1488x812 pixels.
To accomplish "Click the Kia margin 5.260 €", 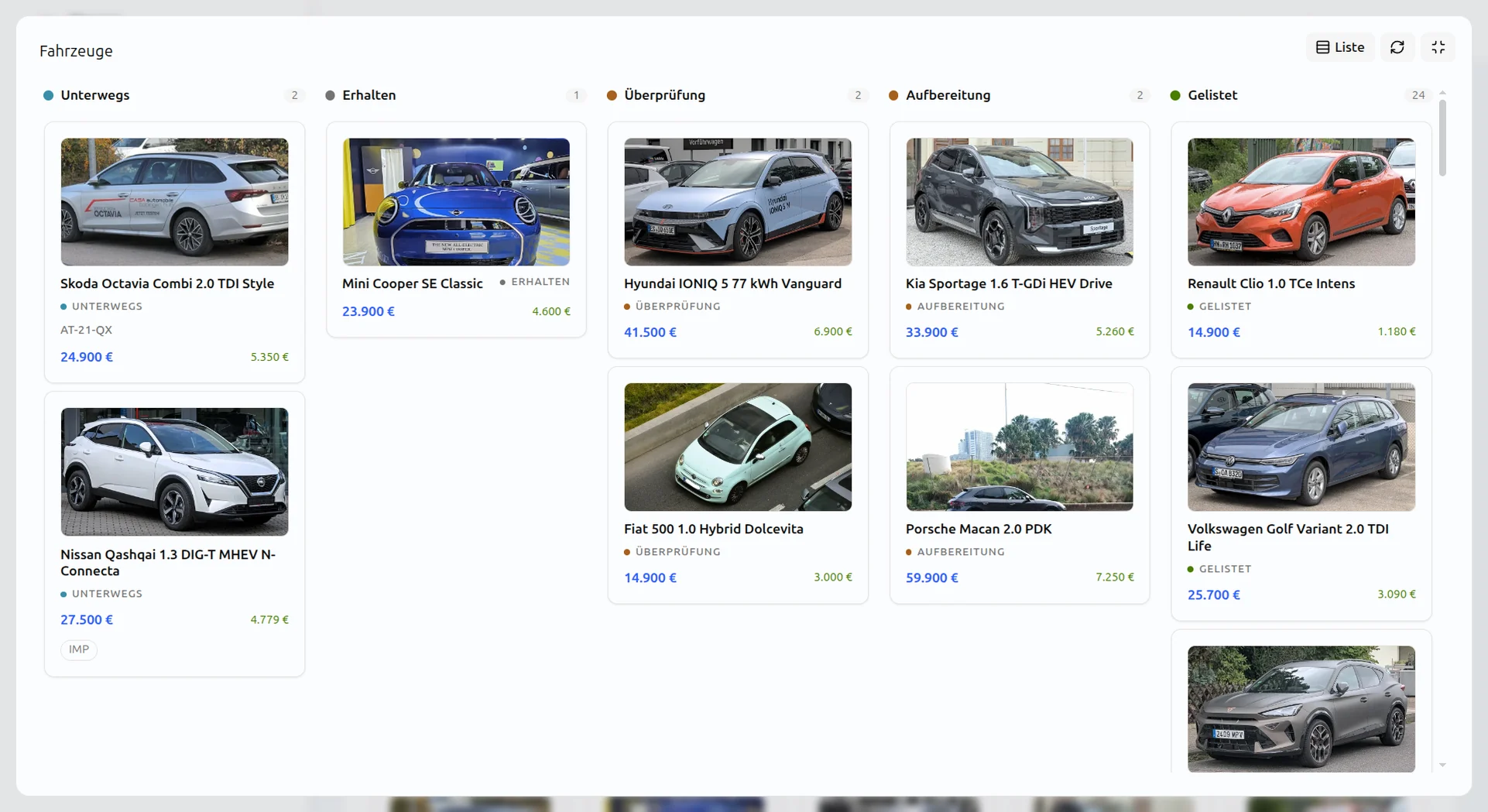I will pos(1115,331).
